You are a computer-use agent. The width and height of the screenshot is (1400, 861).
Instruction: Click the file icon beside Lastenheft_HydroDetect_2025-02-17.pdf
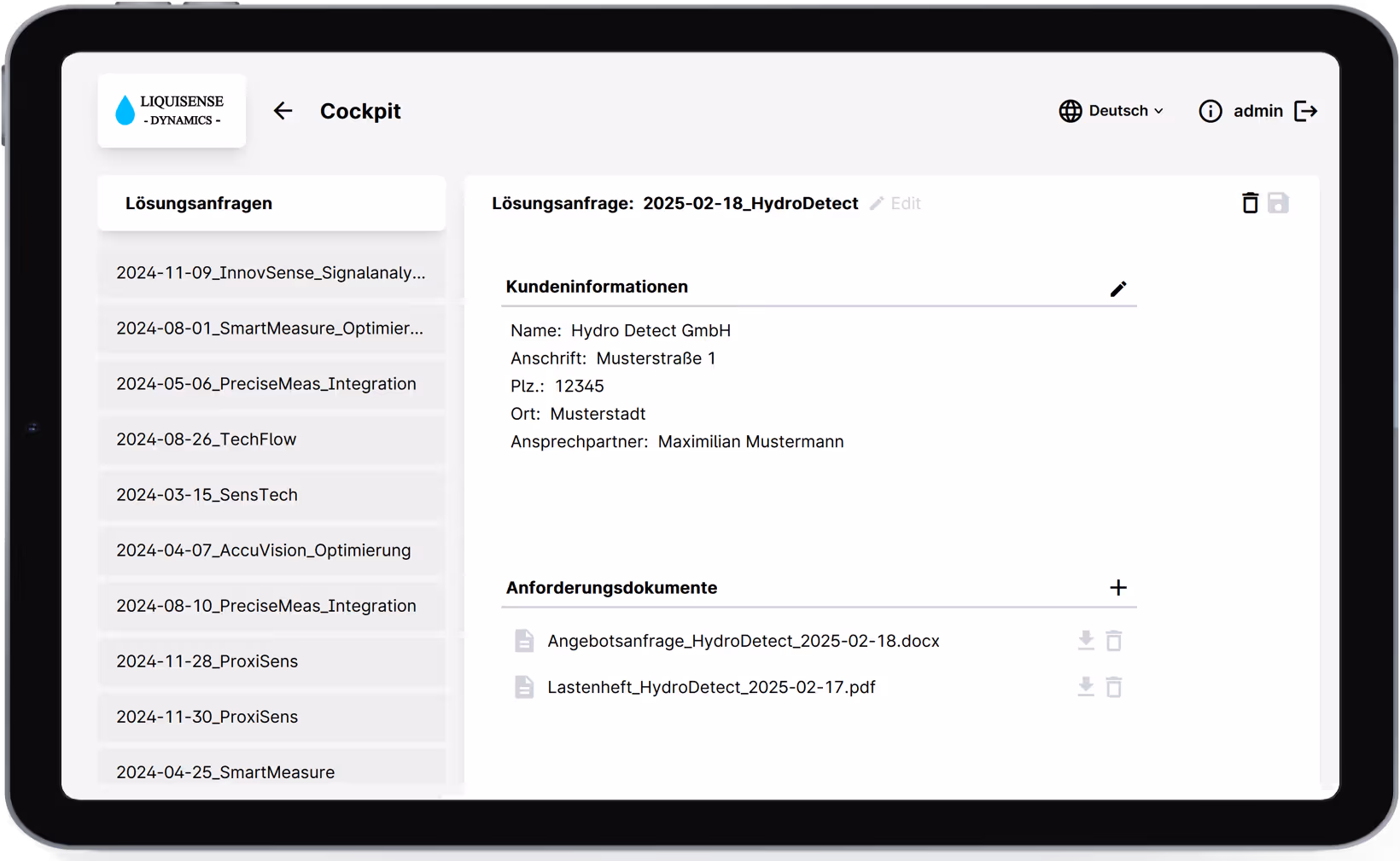524,687
